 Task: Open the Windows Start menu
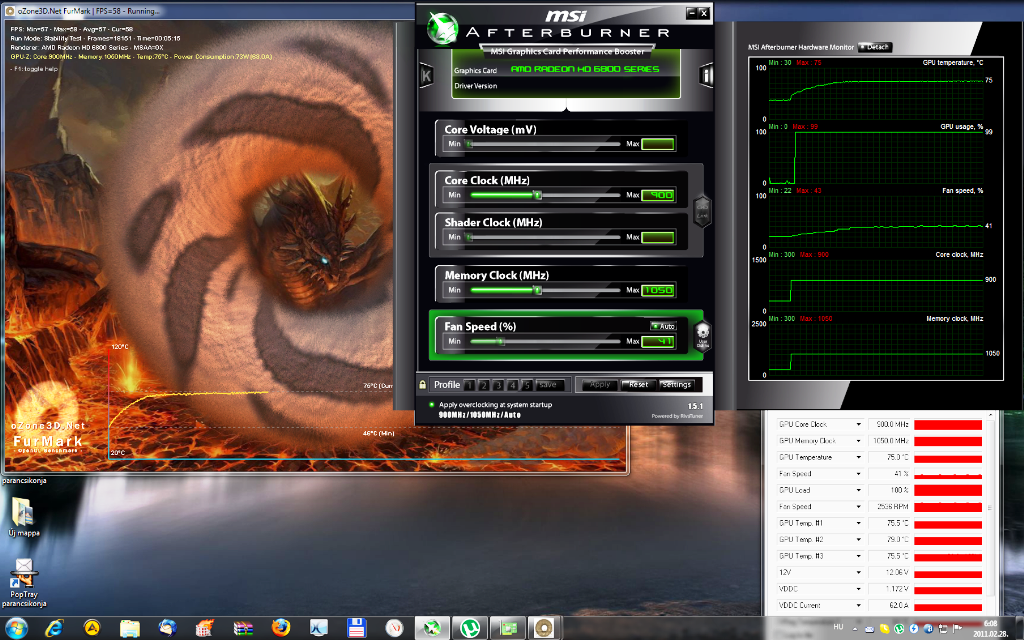[x=16, y=628]
